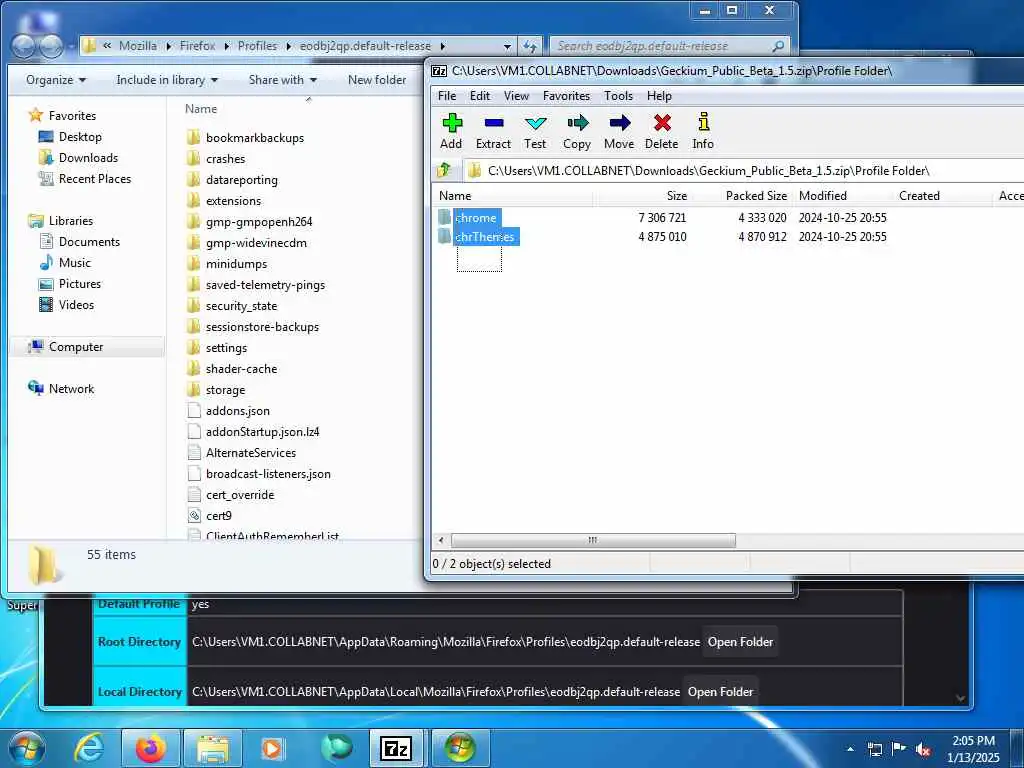The height and width of the screenshot is (768, 1024).
Task: Click the 7-Zip Add toolbar icon
Action: tap(451, 131)
